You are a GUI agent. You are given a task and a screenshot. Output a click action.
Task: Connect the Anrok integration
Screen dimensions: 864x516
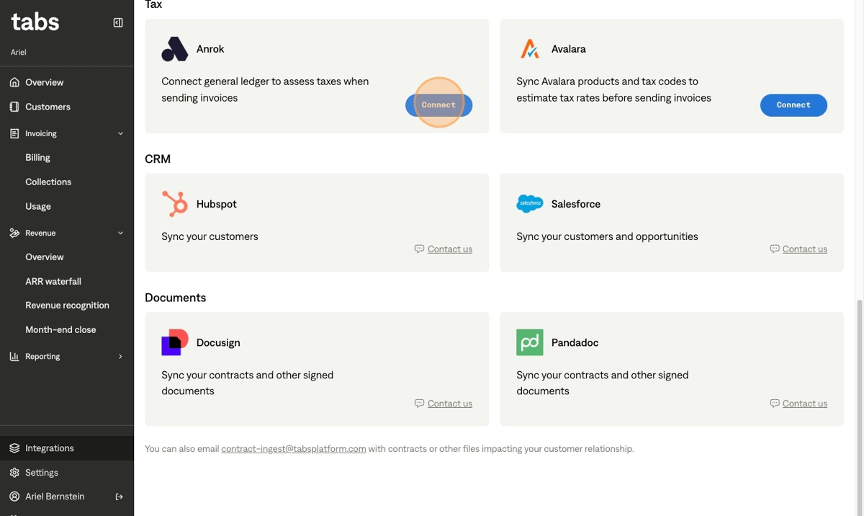coord(438,105)
